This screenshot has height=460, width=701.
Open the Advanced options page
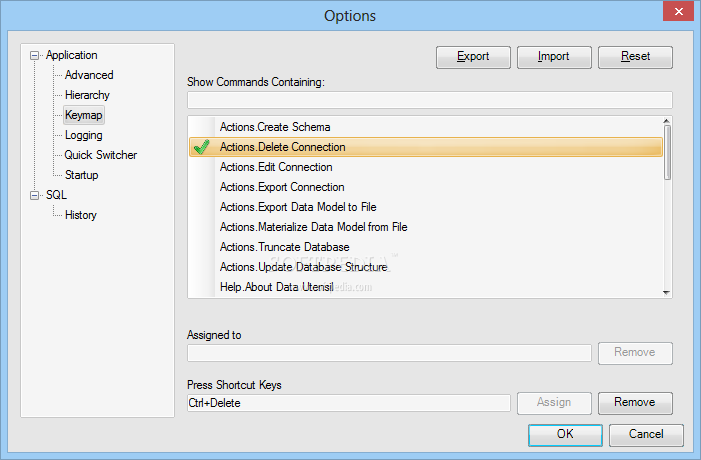tap(89, 75)
